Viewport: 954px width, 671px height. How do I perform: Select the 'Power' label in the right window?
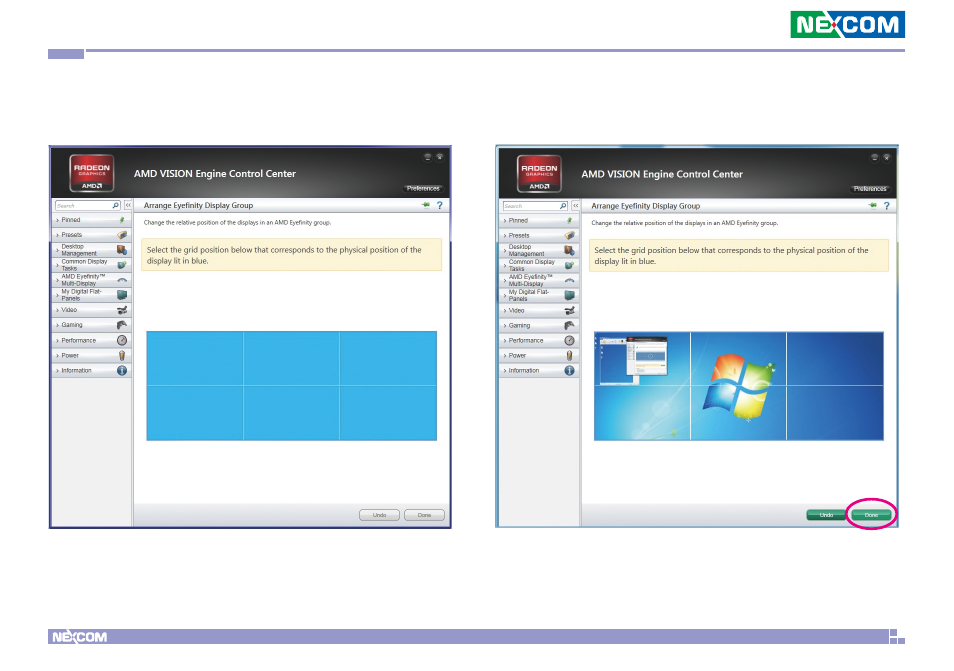pyautogui.click(x=517, y=355)
